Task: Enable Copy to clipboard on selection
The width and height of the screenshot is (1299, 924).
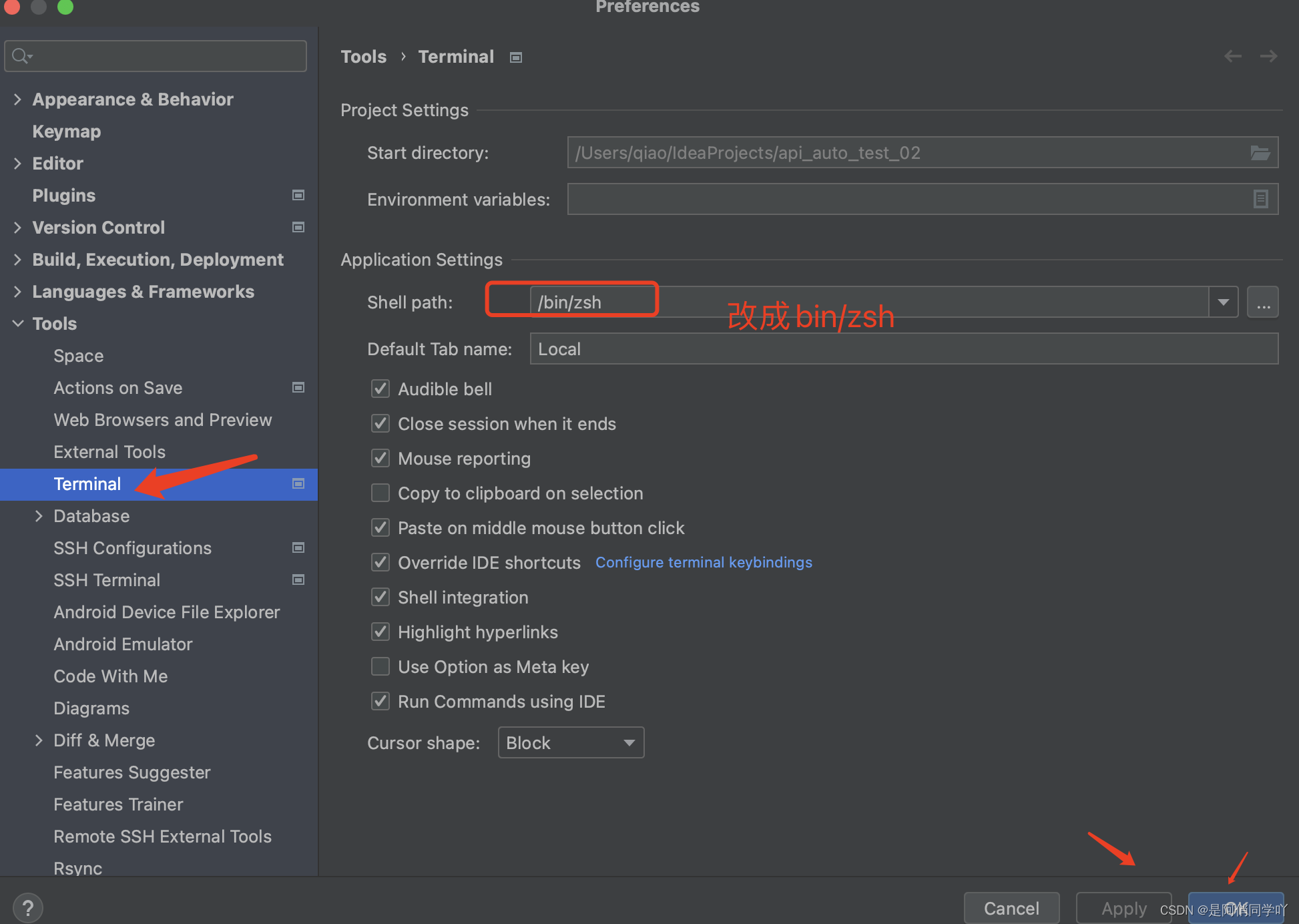Action: click(380, 493)
